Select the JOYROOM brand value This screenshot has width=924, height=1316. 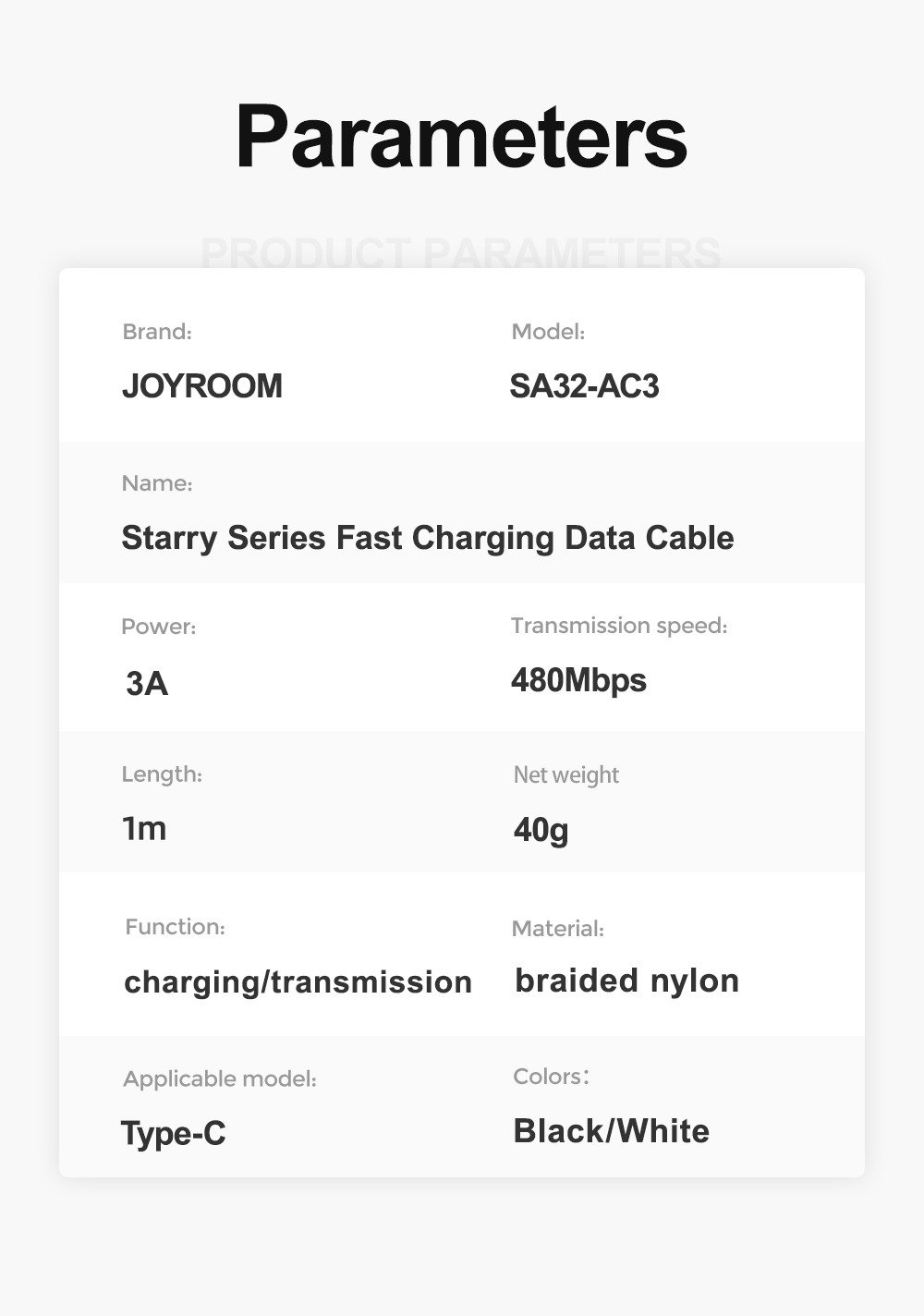tap(202, 386)
